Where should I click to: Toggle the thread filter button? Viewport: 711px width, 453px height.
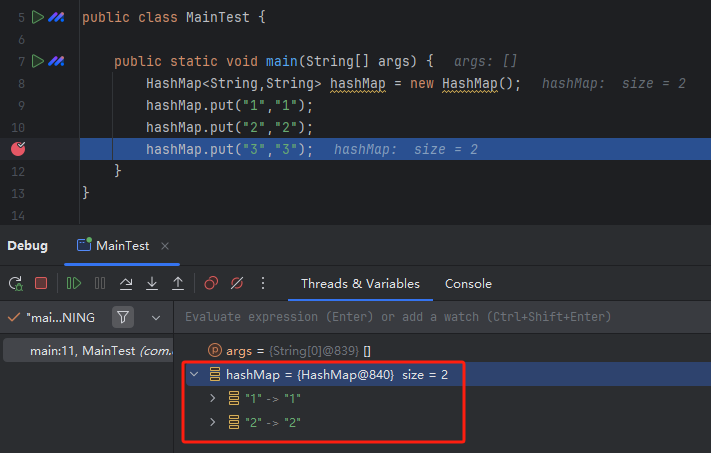click(x=123, y=317)
